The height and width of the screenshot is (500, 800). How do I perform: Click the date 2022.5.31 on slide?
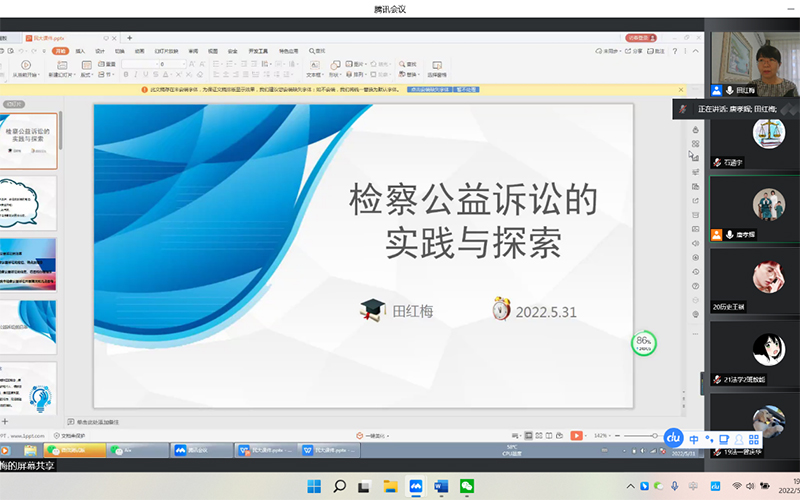(546, 312)
